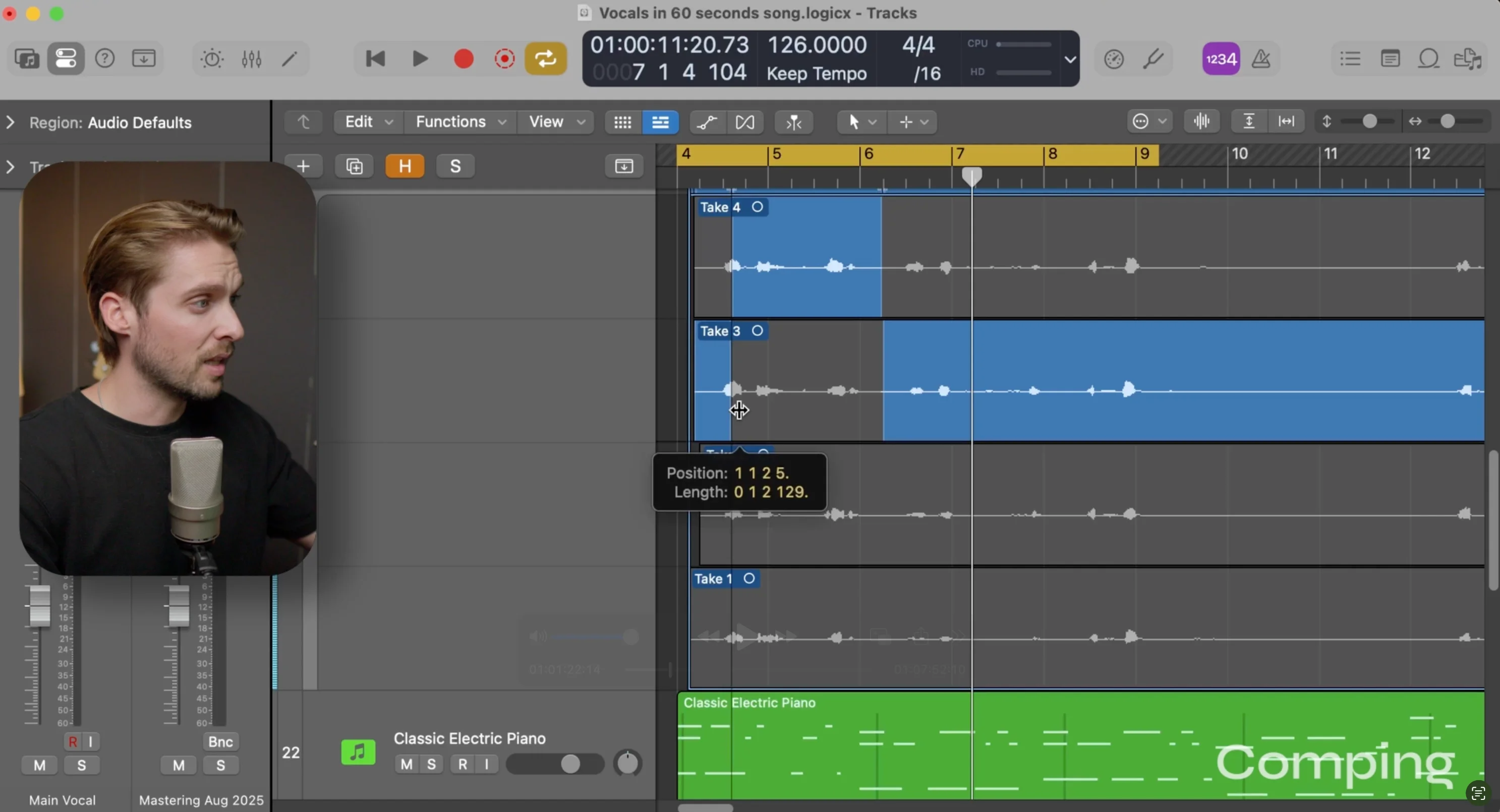This screenshot has height=812, width=1500.
Task: Mute the Classic Electric Piano track
Action: coord(407,764)
